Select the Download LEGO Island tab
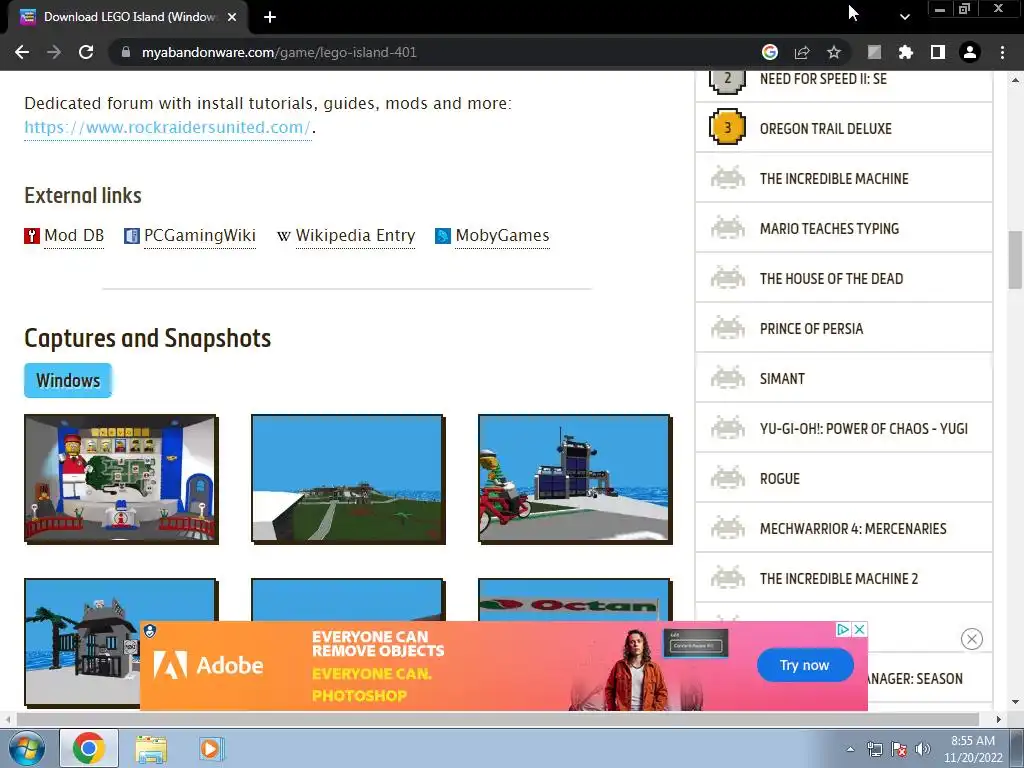 [129, 17]
